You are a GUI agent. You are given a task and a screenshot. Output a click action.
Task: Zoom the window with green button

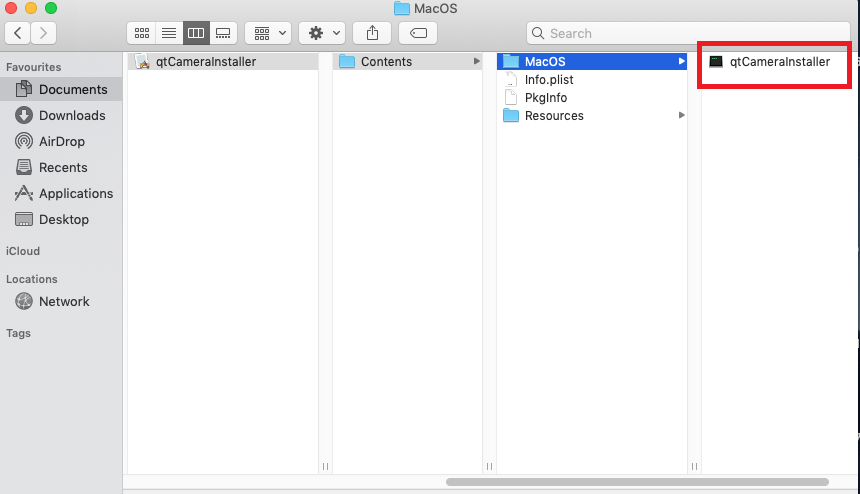click(x=51, y=8)
